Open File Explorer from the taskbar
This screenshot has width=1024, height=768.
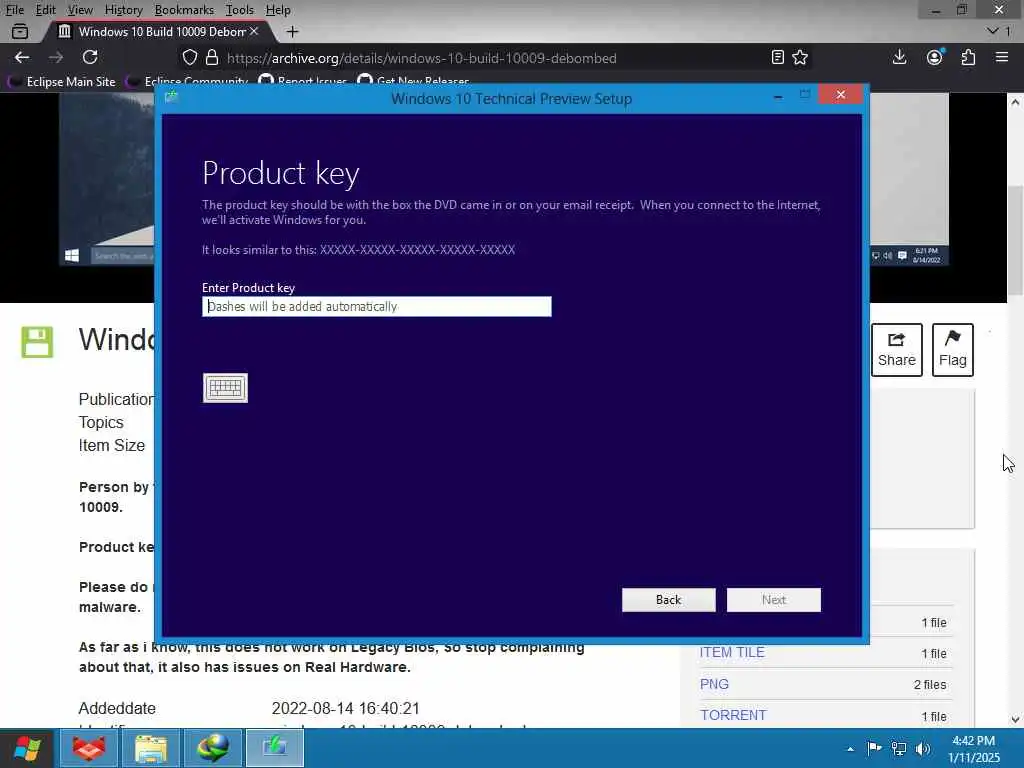pyautogui.click(x=151, y=748)
